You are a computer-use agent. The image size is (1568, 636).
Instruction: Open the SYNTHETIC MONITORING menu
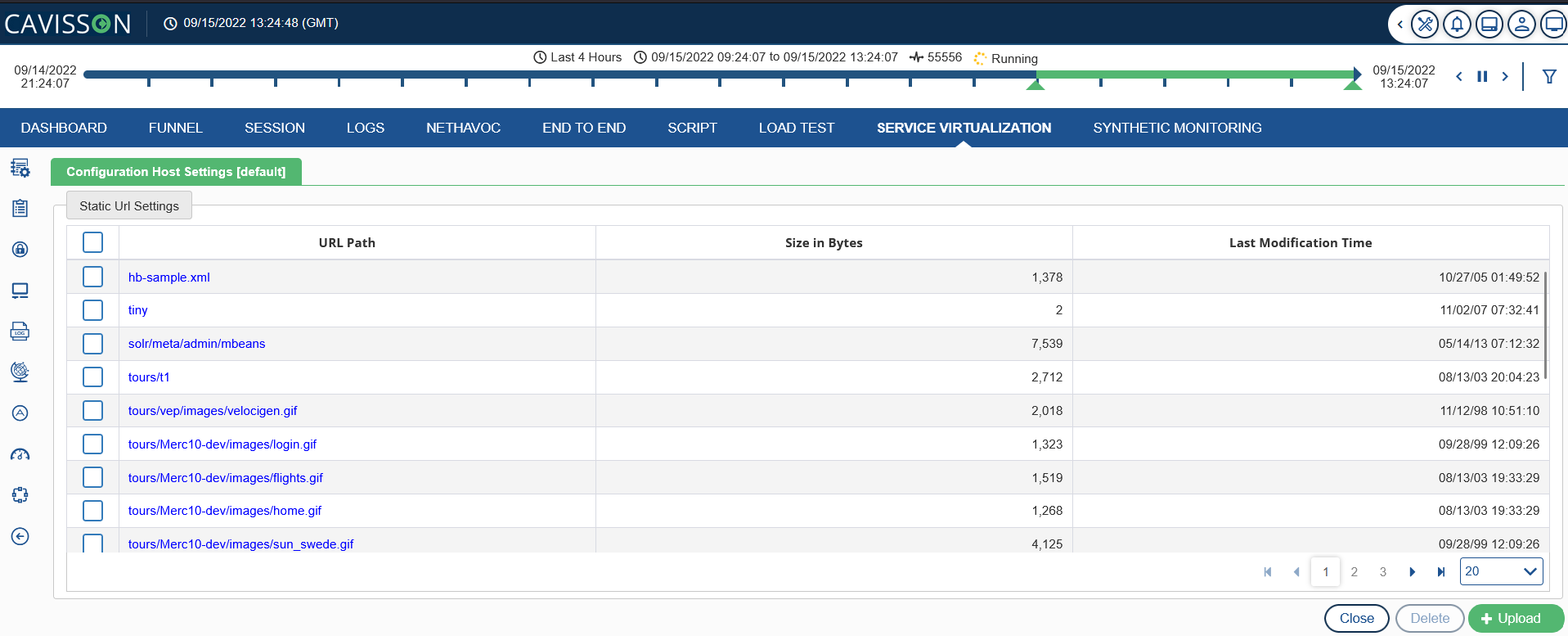1177,128
